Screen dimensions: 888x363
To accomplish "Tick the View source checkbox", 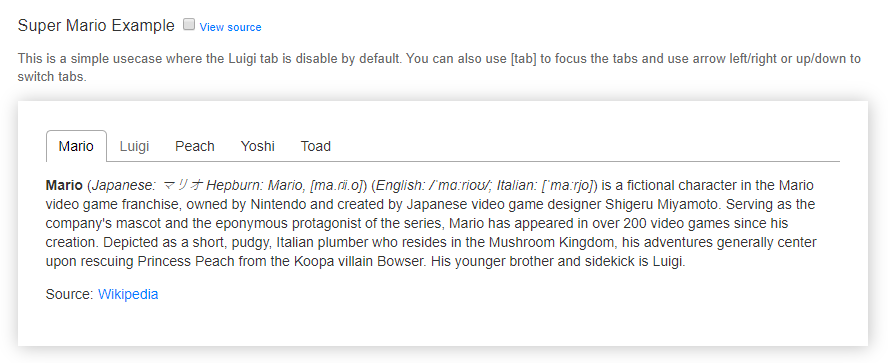I will point(189,24).
